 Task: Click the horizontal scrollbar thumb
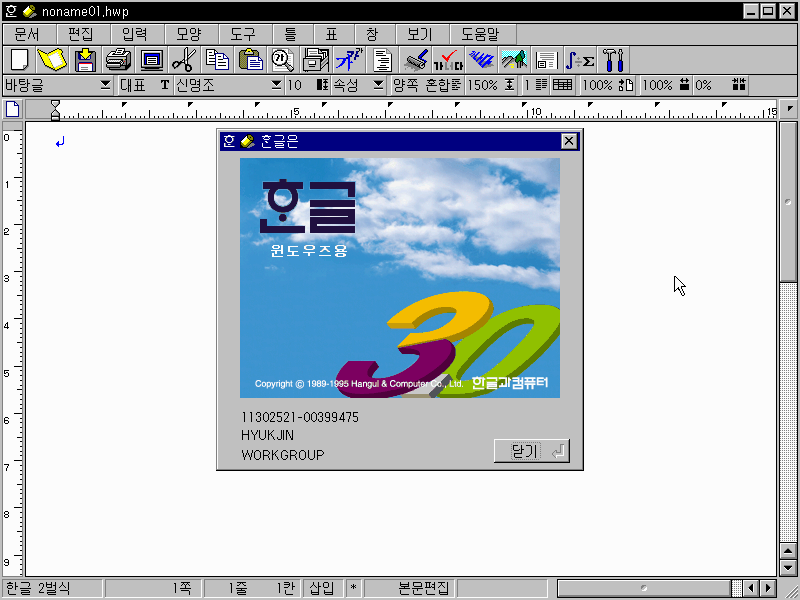(x=644, y=588)
